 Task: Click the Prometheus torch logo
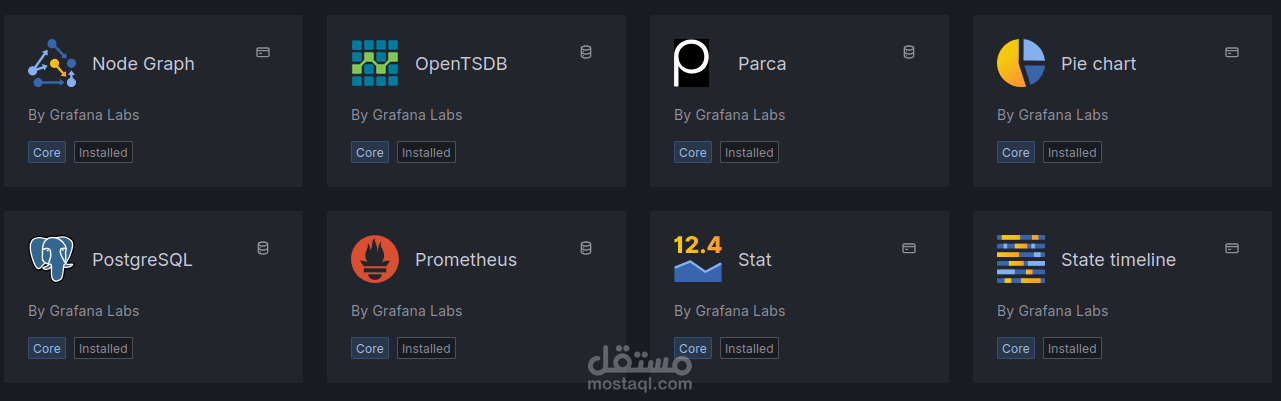(x=375, y=259)
